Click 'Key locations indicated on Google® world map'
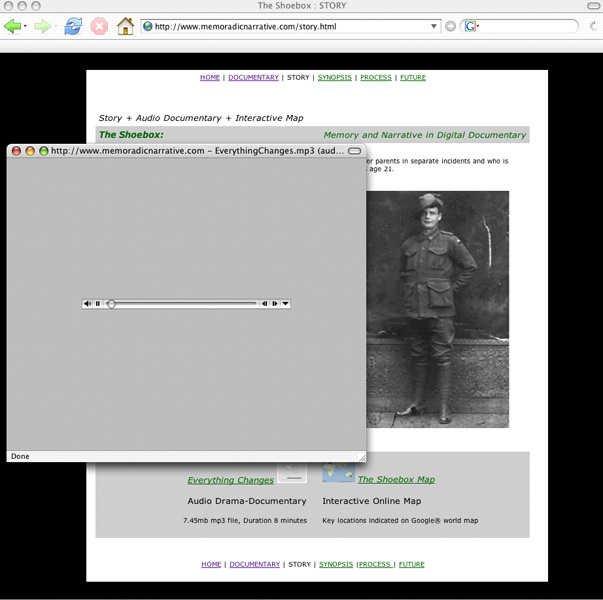 pos(400,520)
